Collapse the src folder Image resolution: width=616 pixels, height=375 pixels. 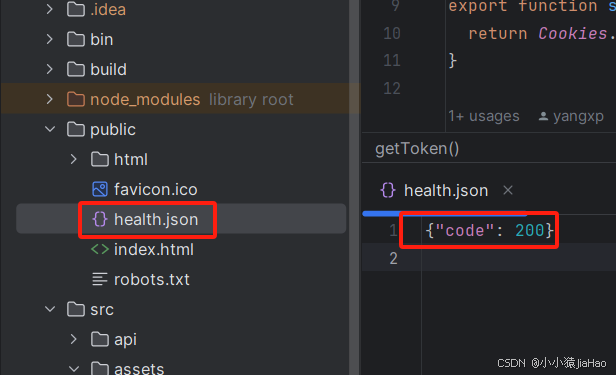pos(50,309)
